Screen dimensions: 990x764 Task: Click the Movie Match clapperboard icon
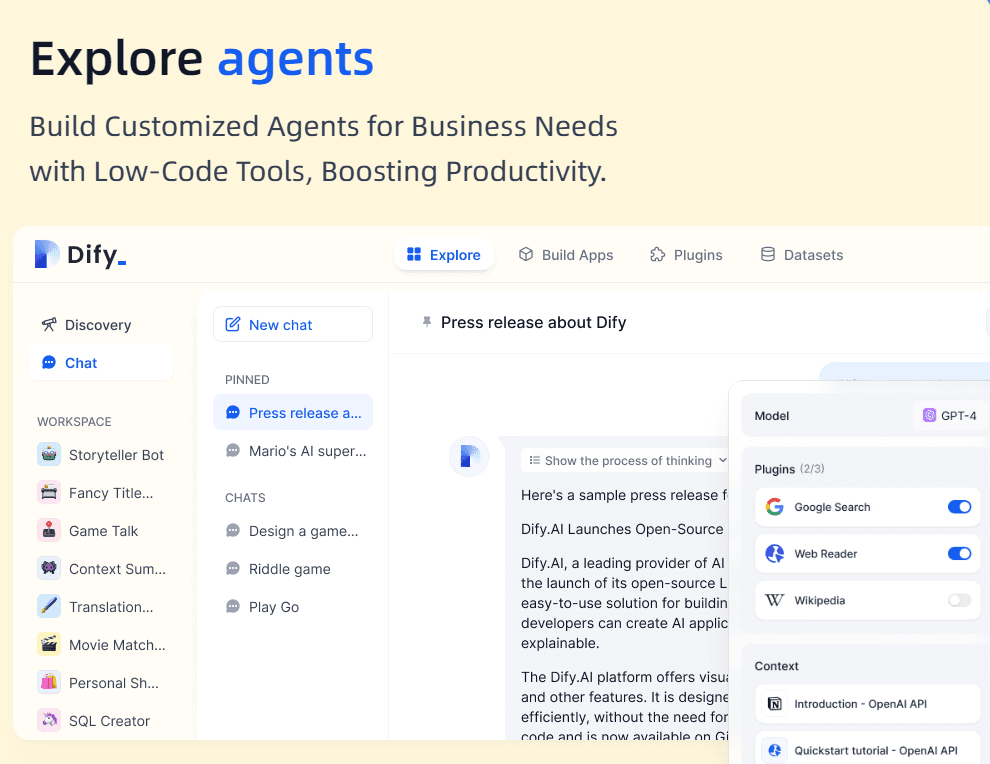[49, 644]
